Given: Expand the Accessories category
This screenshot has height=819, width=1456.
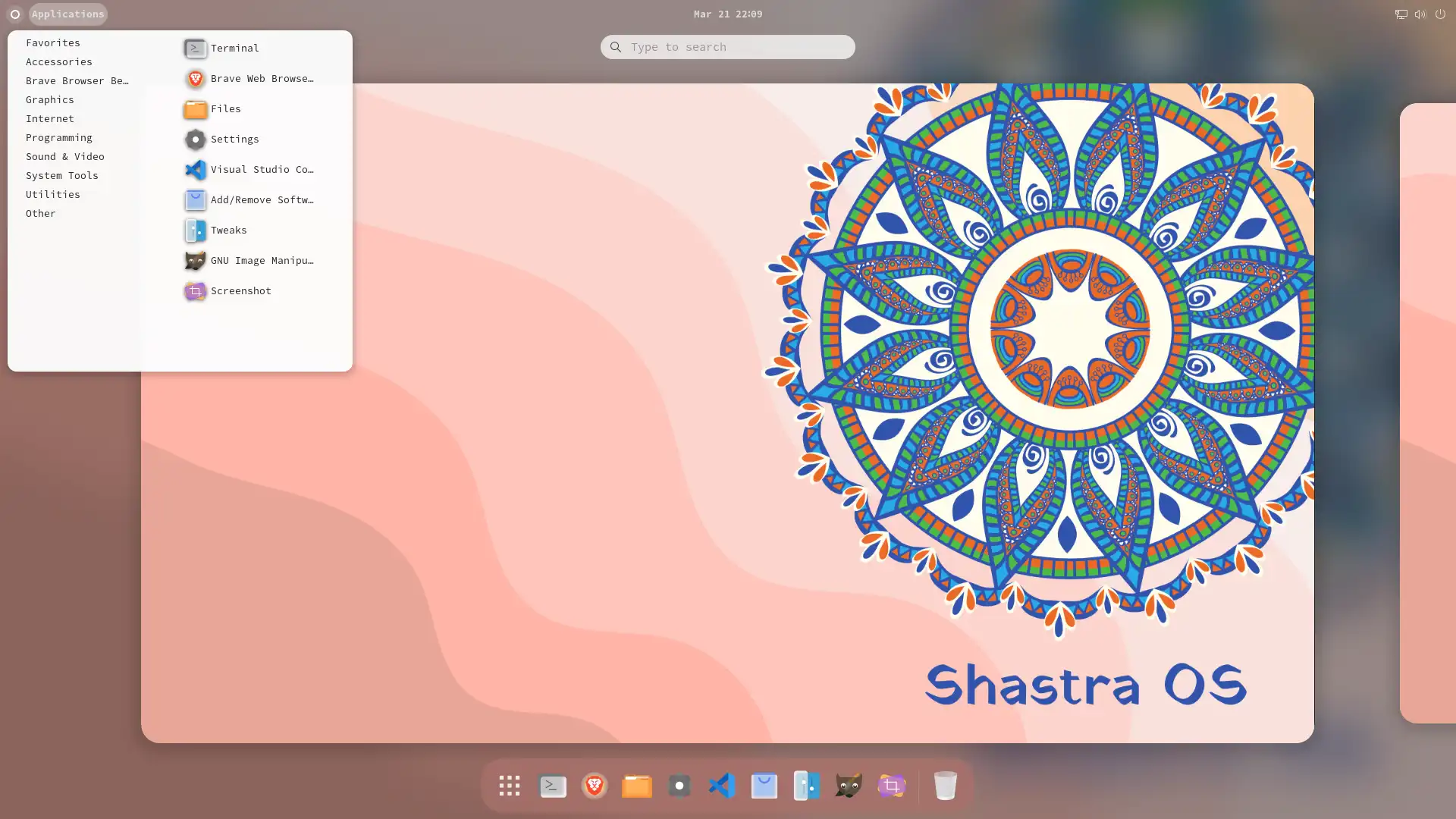Looking at the screenshot, I should pos(58,61).
